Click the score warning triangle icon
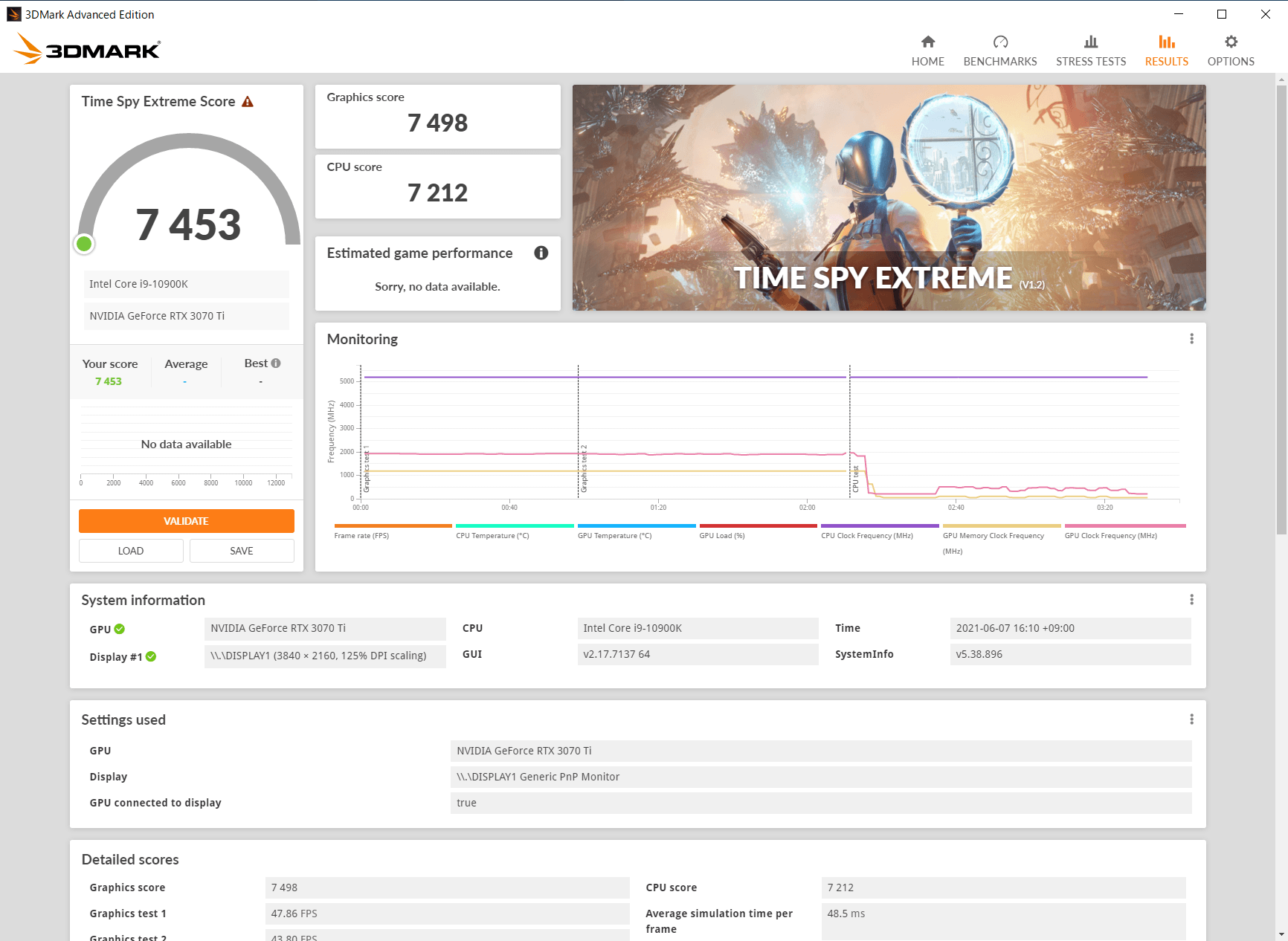 click(248, 102)
